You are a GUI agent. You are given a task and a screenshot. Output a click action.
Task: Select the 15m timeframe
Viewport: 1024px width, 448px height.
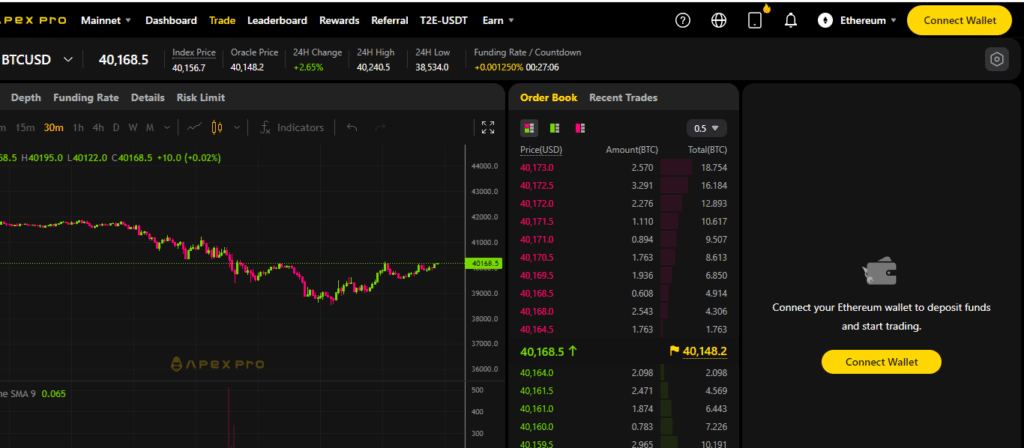[x=25, y=127]
